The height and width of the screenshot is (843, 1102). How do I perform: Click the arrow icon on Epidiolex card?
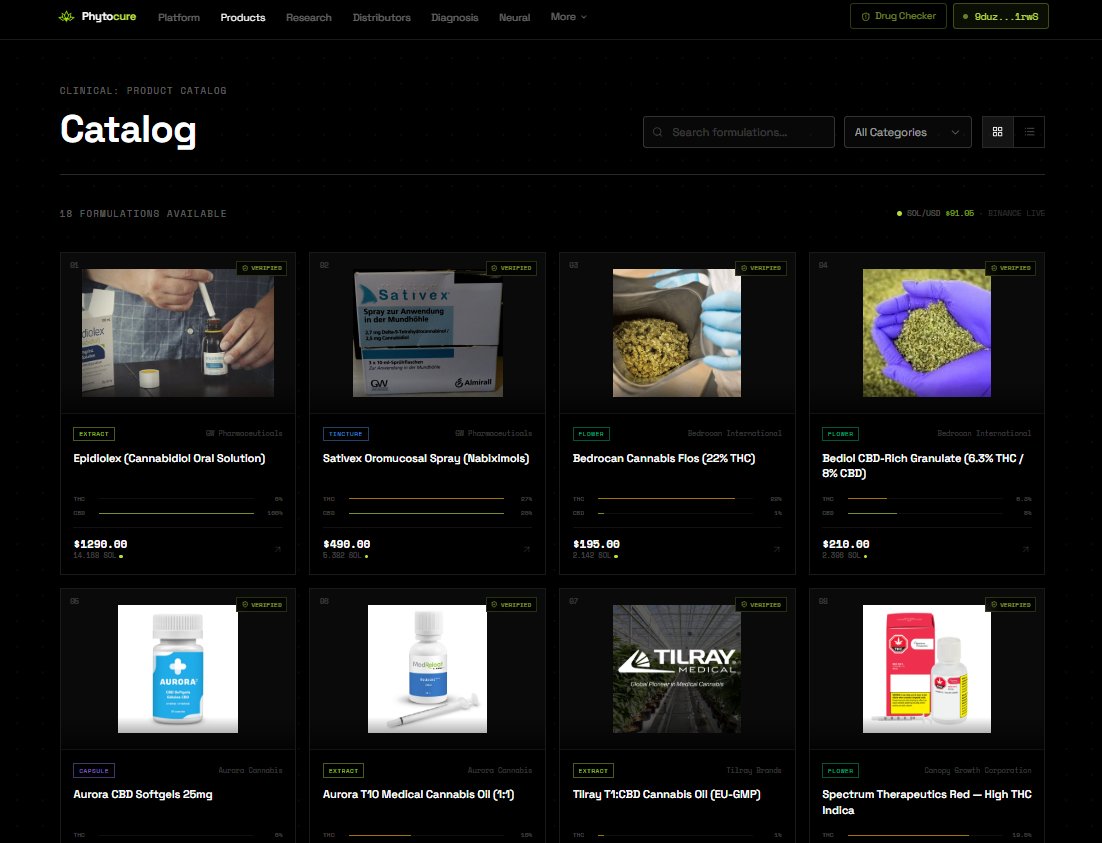tap(277, 549)
